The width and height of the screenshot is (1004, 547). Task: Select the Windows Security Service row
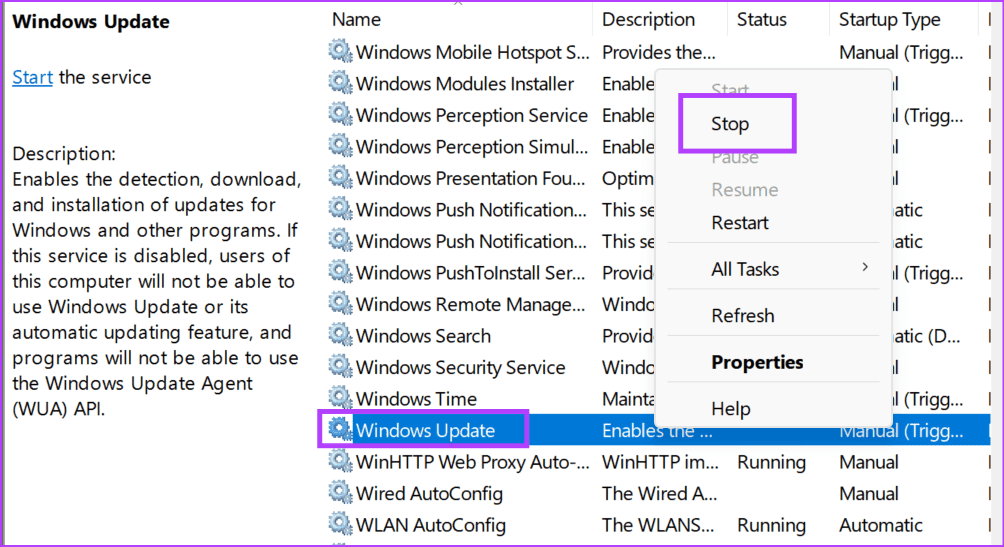click(x=460, y=367)
